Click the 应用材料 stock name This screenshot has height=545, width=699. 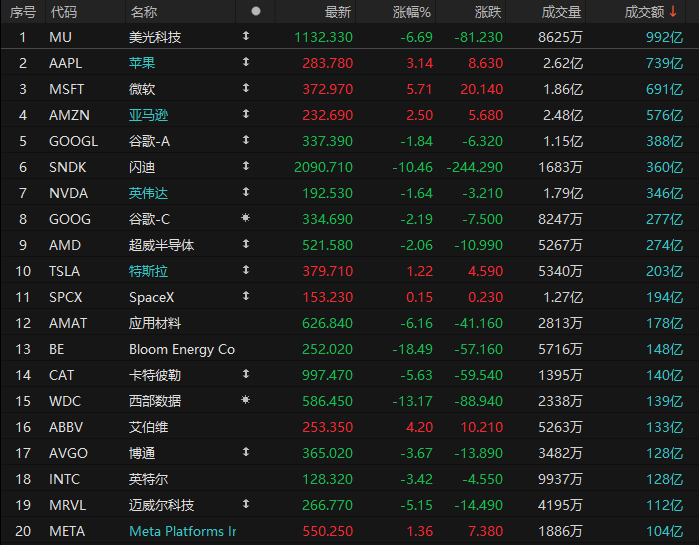155,324
